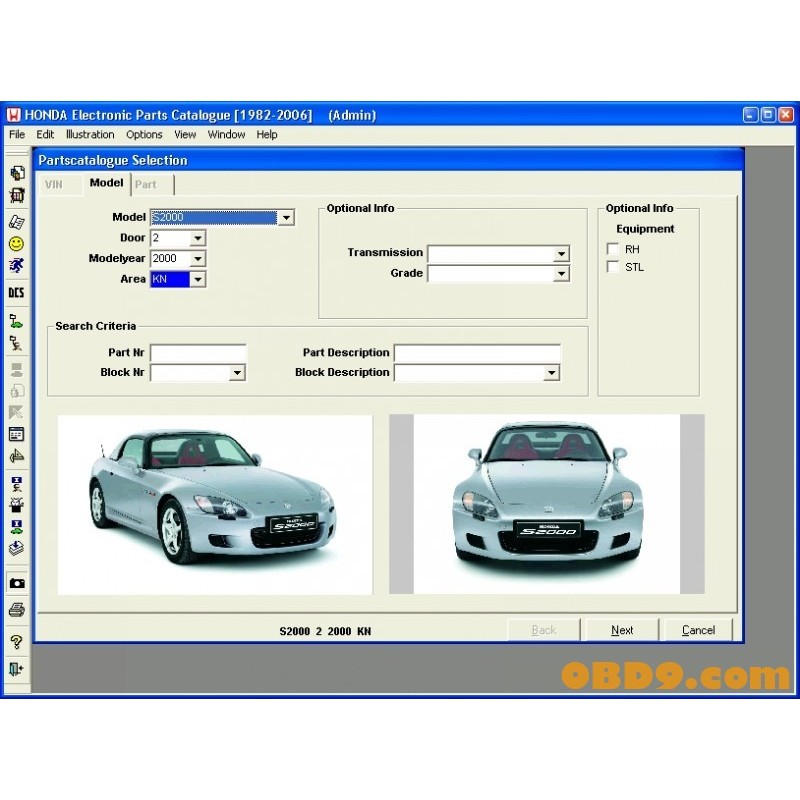Expand the Grade dropdown
800x800 pixels.
coord(561,274)
